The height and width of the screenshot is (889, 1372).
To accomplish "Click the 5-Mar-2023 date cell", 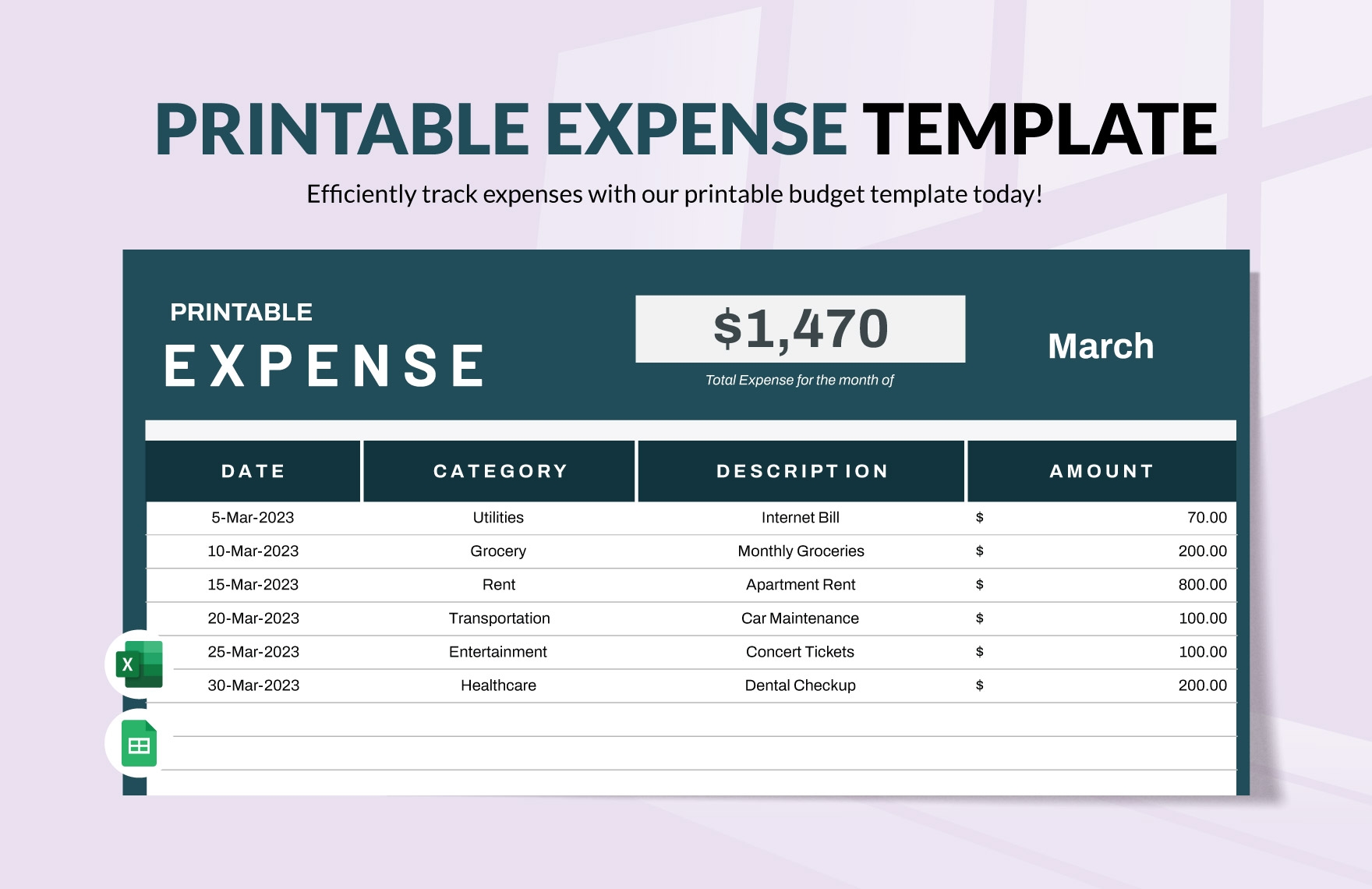I will [x=253, y=518].
